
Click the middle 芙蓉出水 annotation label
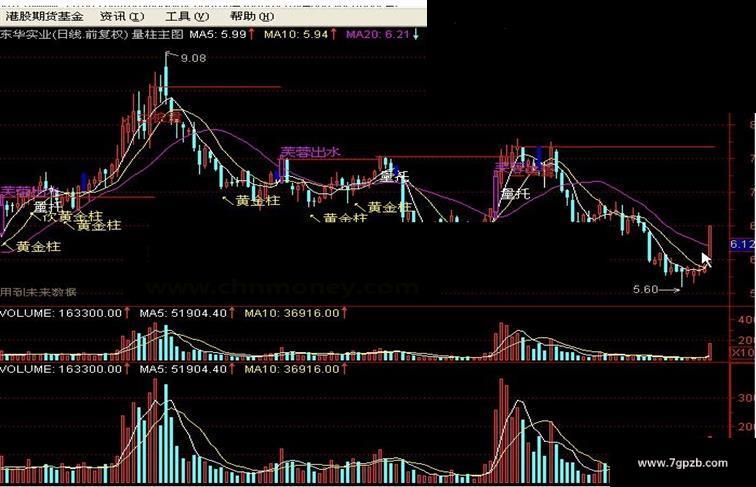pos(310,152)
